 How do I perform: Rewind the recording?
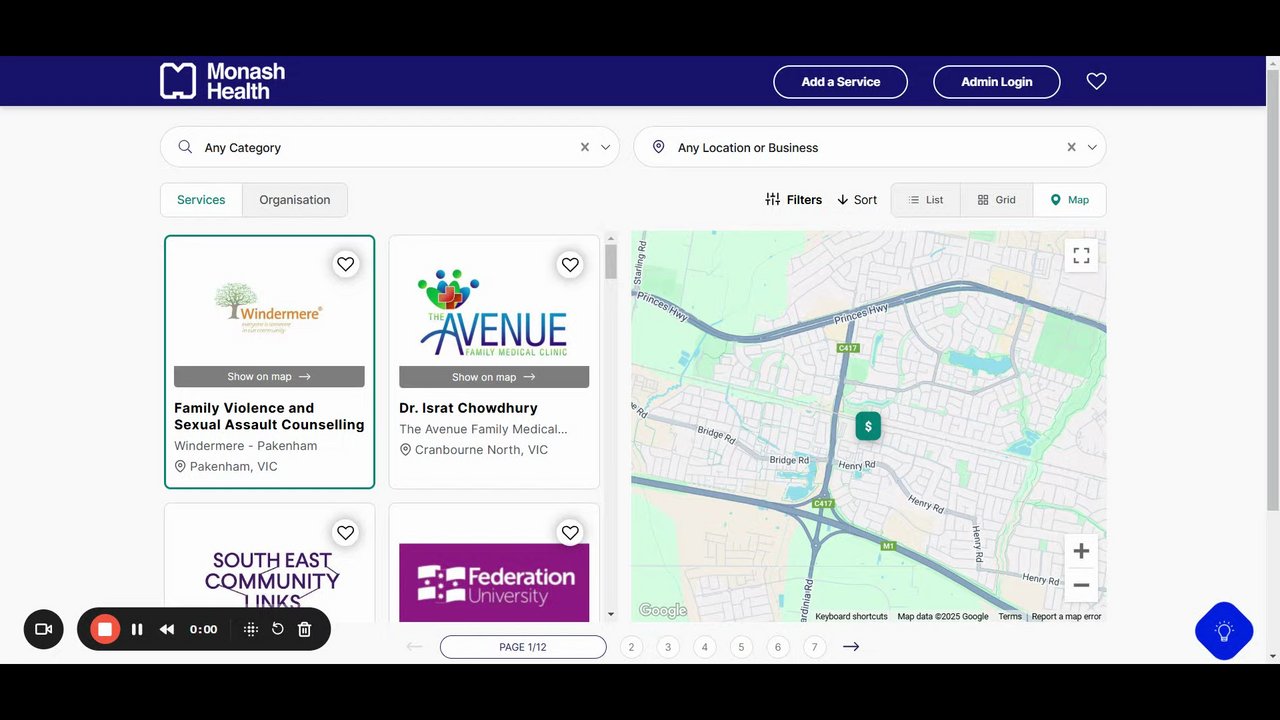[167, 629]
